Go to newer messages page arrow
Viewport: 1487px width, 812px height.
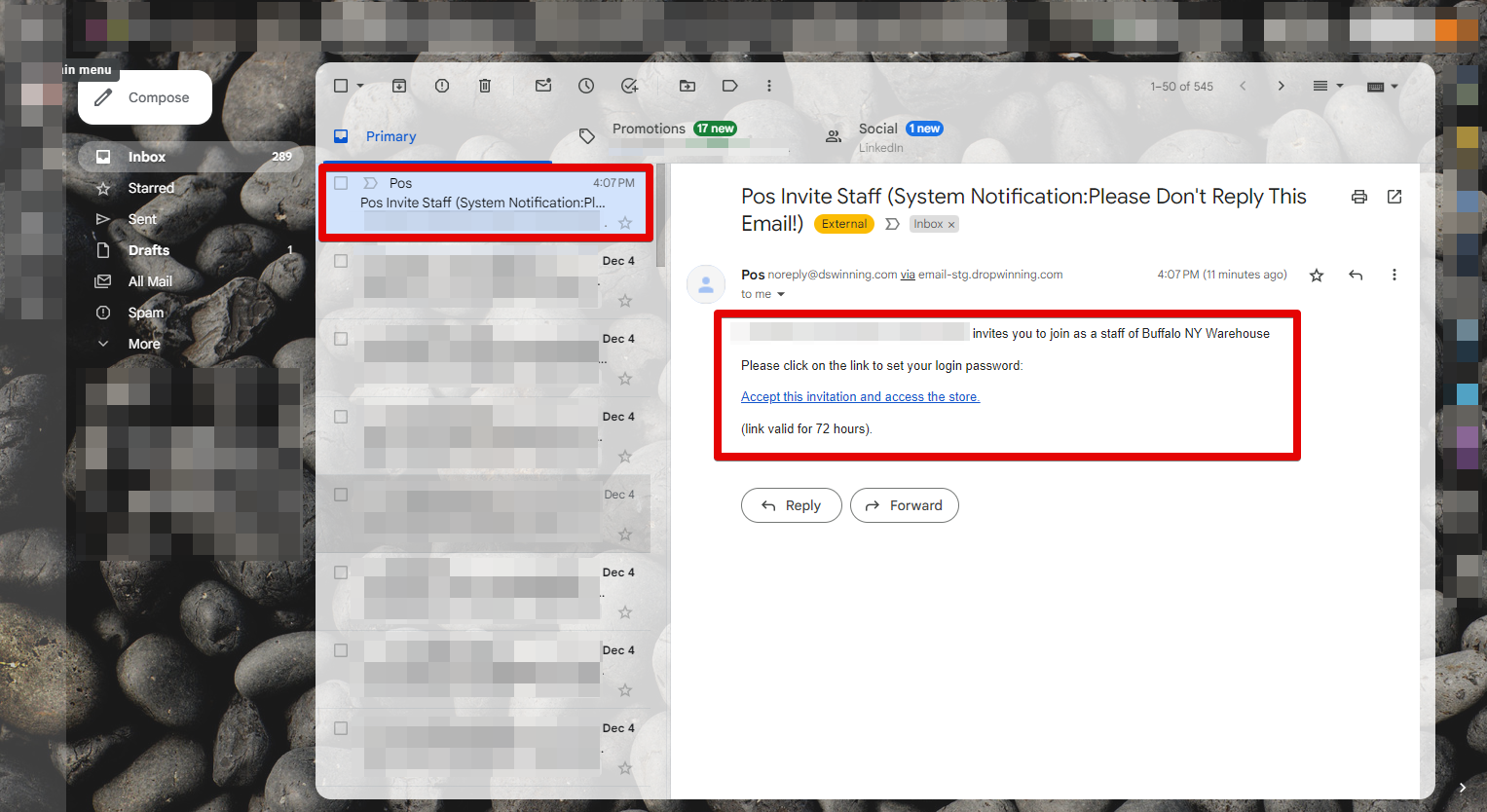tap(1243, 86)
